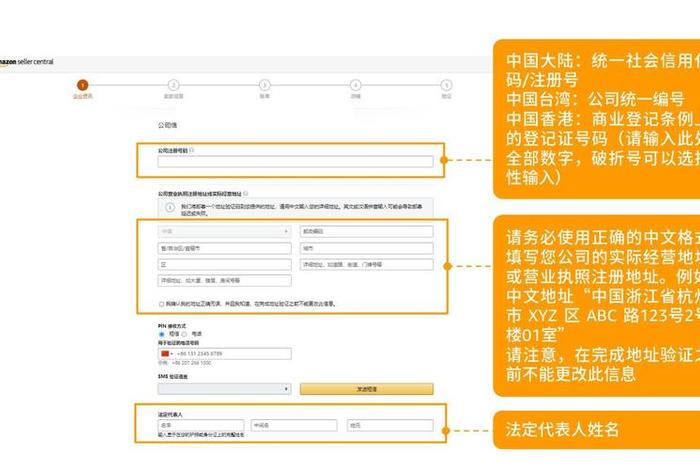700x470 pixels.
Task: Click step 5 circle in progress bar
Action: click(x=446, y=85)
